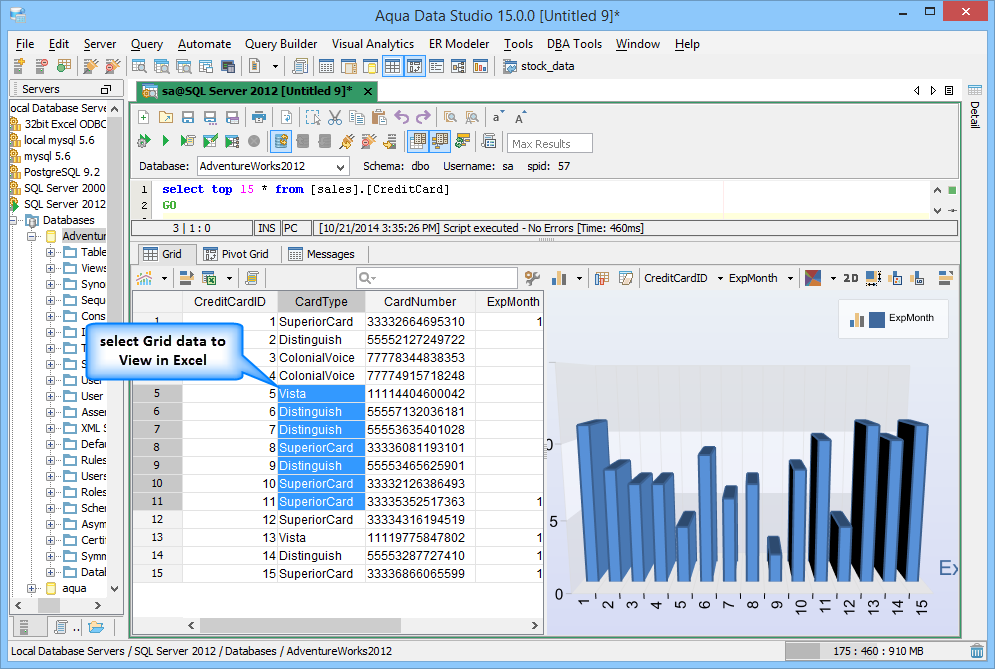Open the Query Builder menu
This screenshot has height=669, width=995.
(x=281, y=44)
